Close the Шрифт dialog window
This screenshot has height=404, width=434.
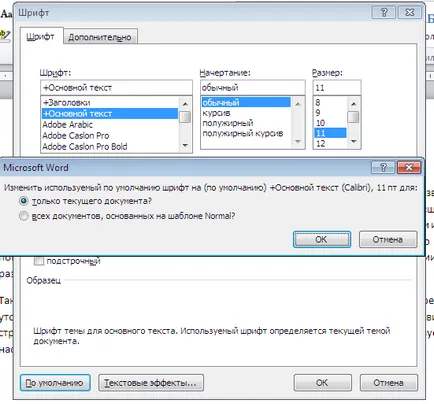tap(410, 13)
